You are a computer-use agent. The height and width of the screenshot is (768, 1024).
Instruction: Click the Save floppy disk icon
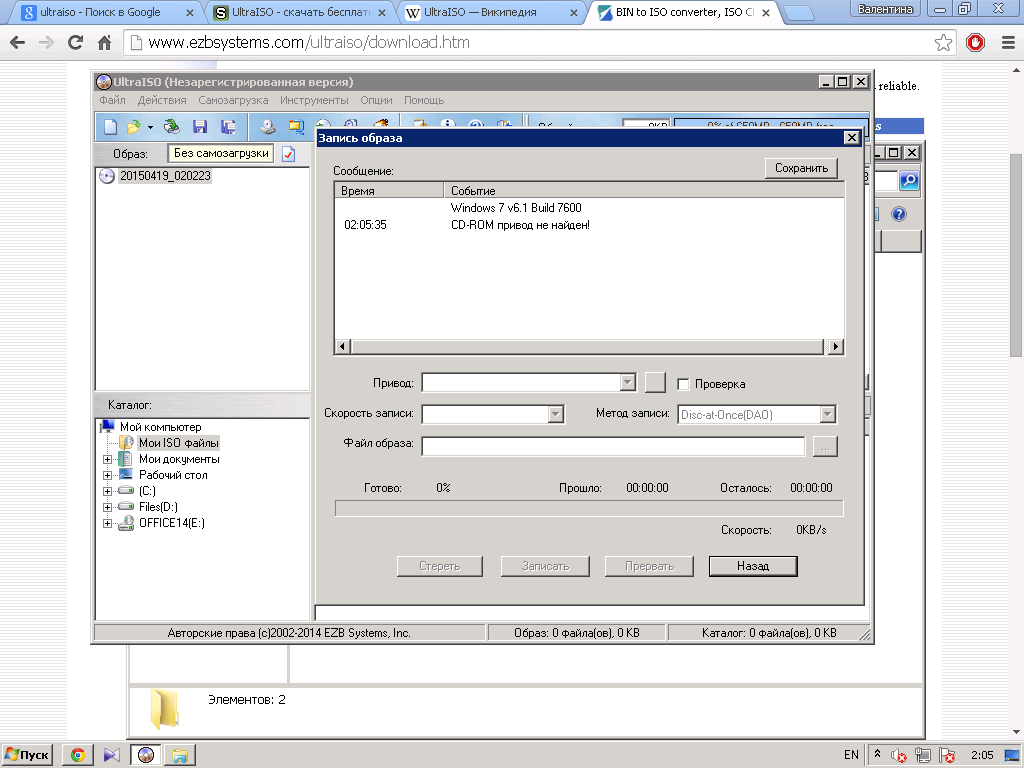[200, 127]
